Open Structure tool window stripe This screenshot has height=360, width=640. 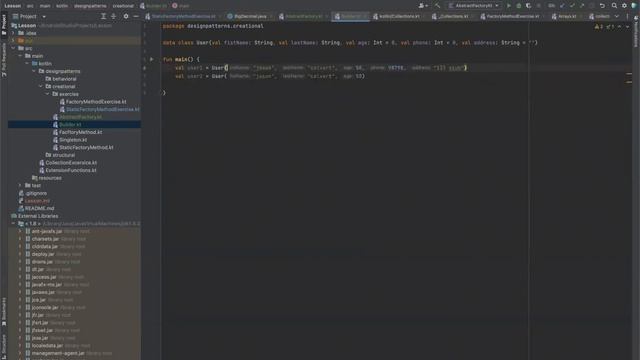[4, 346]
